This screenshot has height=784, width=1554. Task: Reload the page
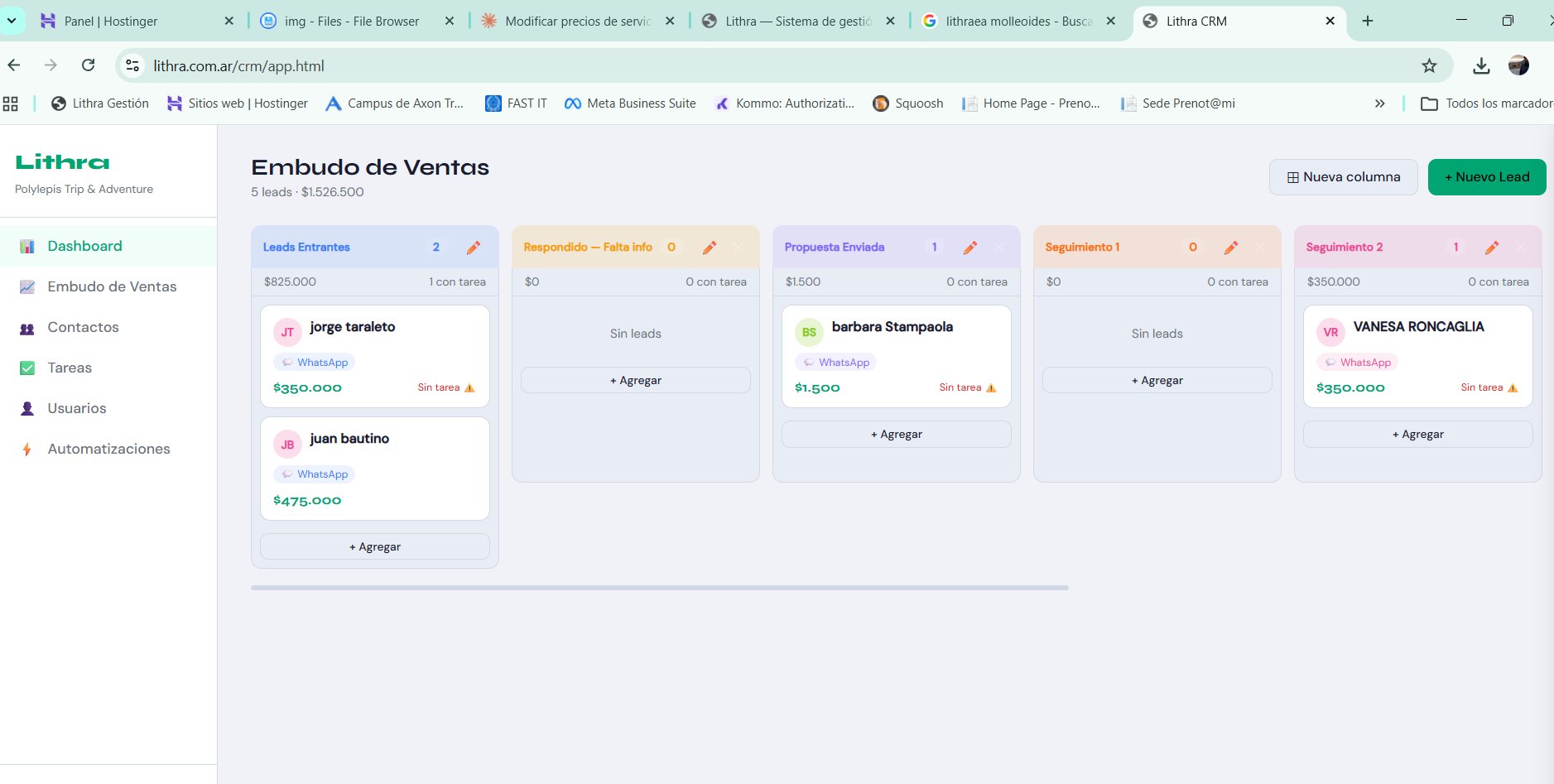click(x=89, y=65)
